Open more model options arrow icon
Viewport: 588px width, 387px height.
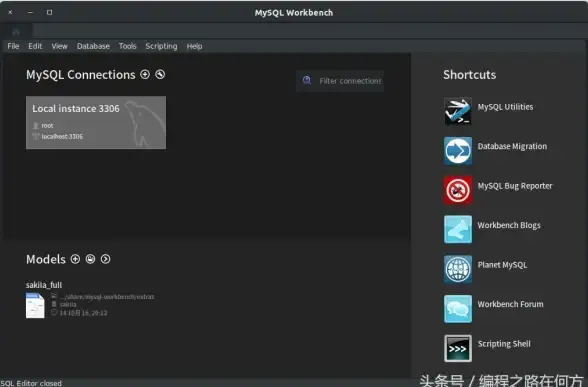point(105,259)
